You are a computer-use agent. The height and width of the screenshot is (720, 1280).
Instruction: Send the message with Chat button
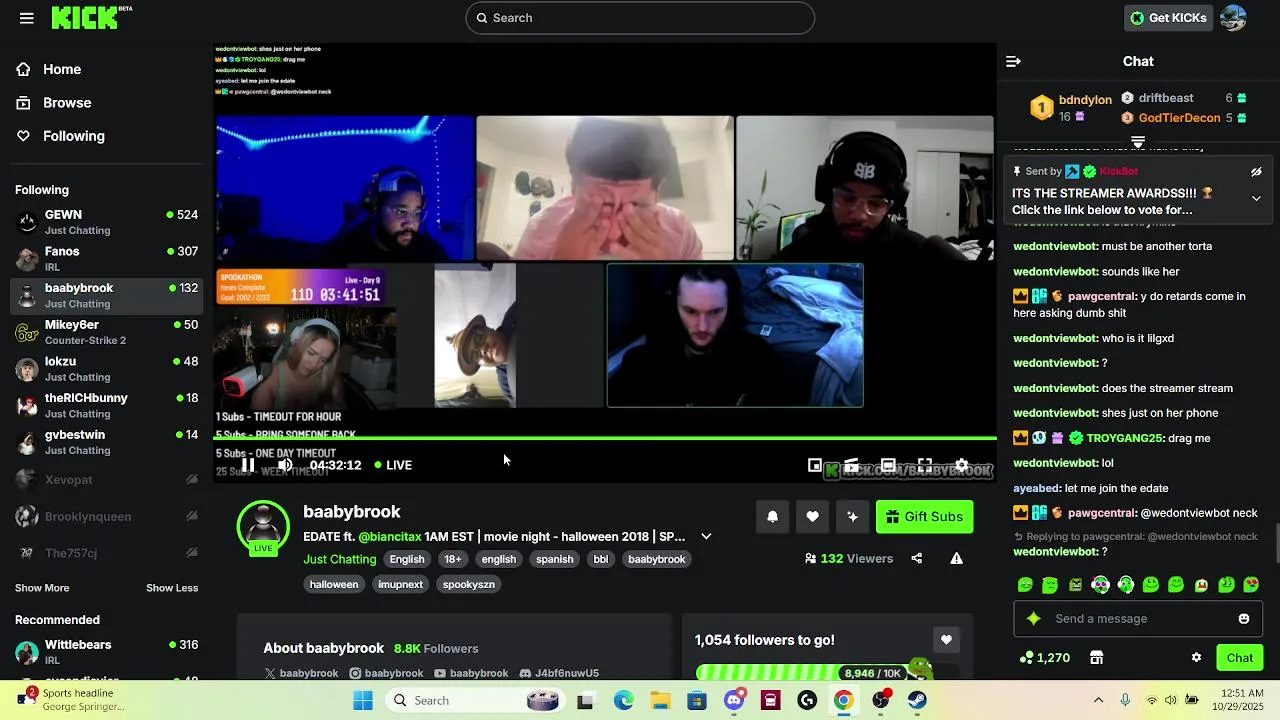1240,658
